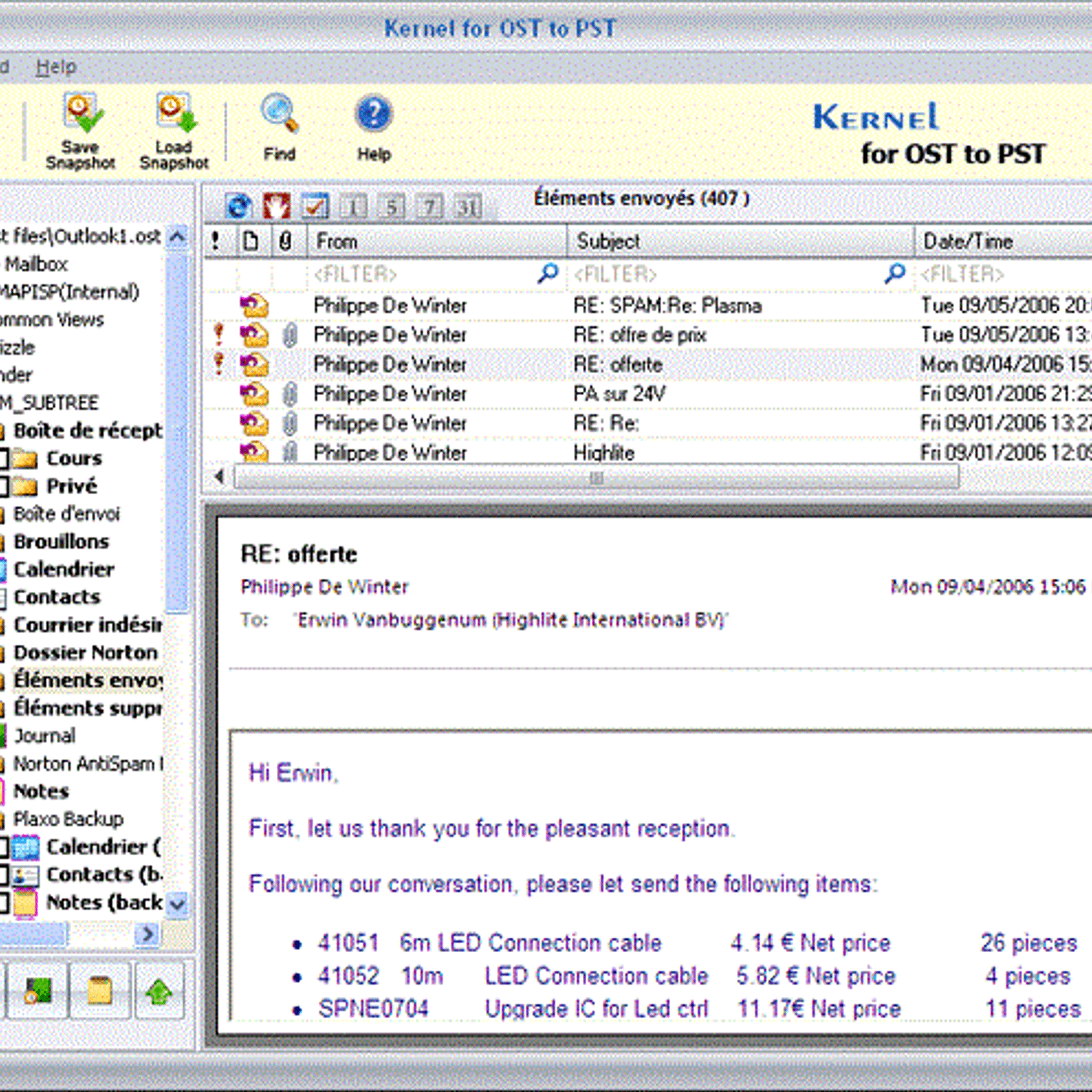Viewport: 1092px width, 1092px height.
Task: Click the green-red square bottom panel button
Action: tap(38, 991)
